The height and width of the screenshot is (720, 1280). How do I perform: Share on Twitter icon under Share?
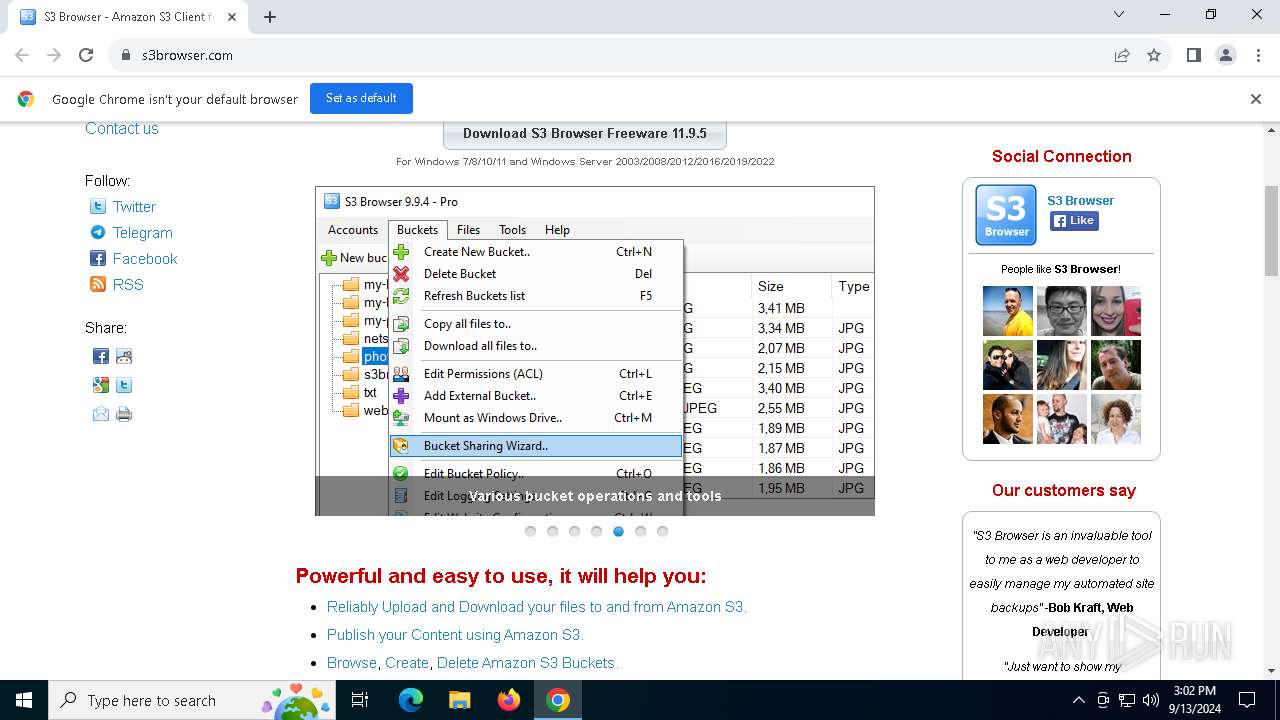[124, 385]
